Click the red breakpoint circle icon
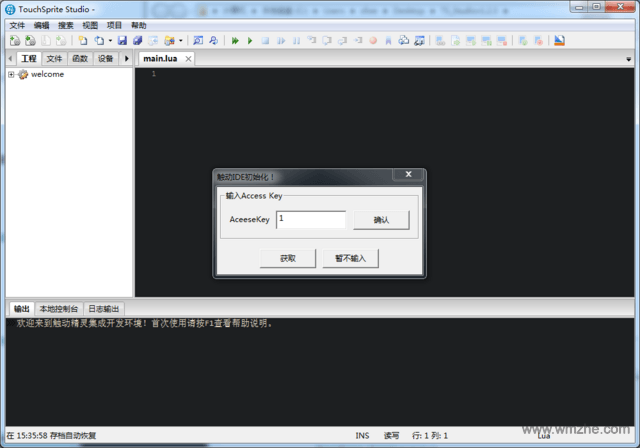This screenshot has height=448, width=640. [x=373, y=40]
